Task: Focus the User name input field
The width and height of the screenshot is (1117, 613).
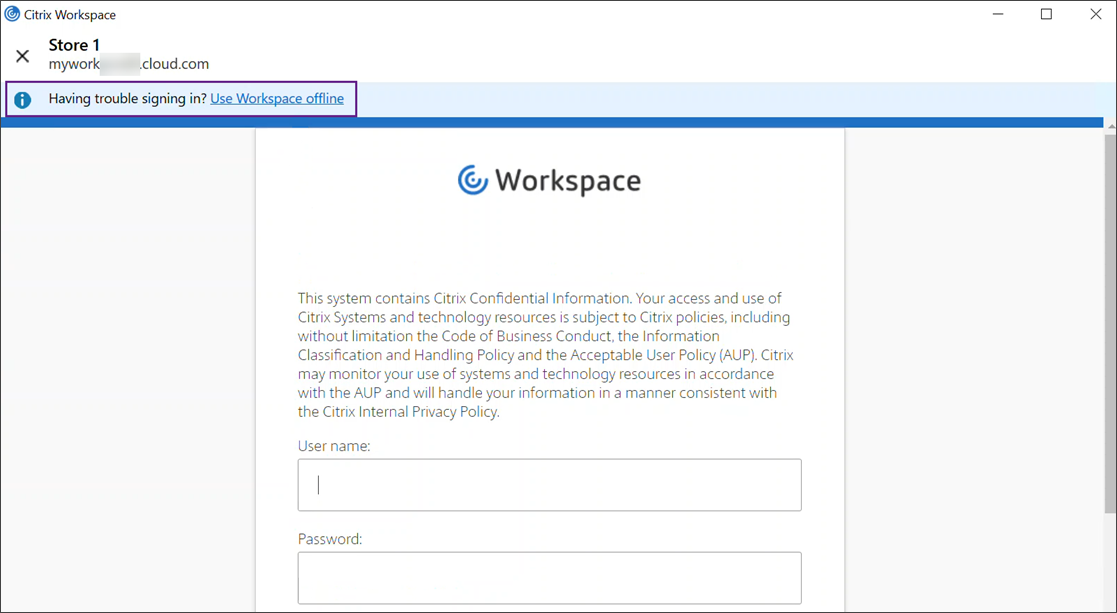Action: click(x=549, y=485)
